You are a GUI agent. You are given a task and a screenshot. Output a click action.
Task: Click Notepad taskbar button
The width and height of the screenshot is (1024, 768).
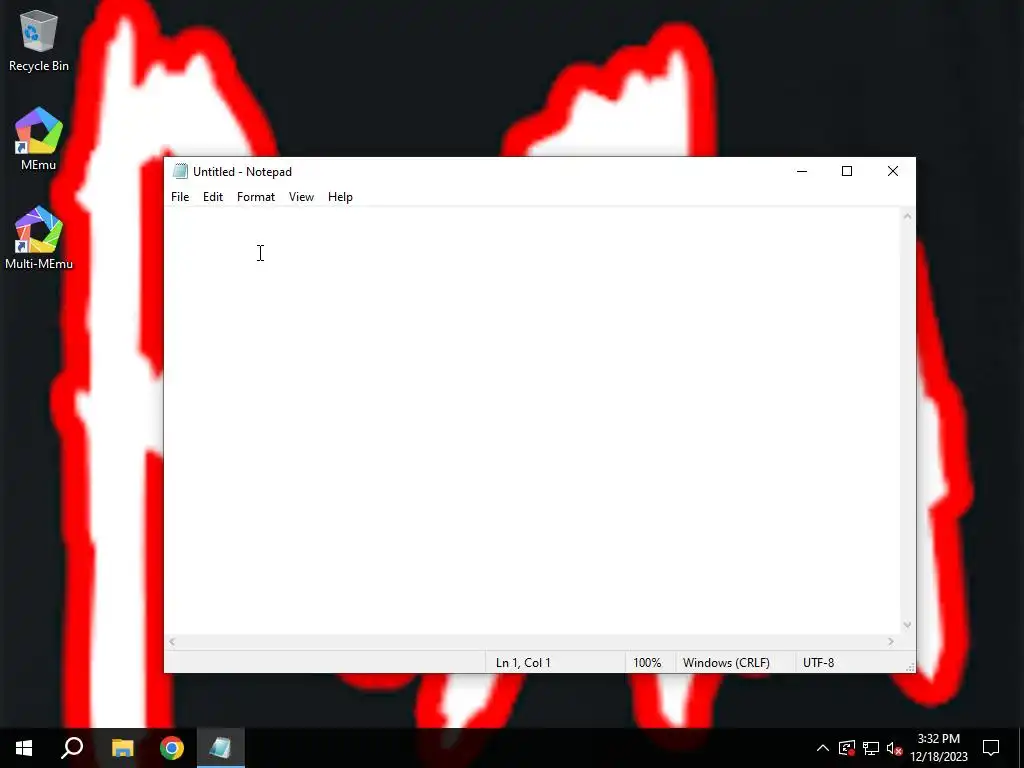coord(221,748)
